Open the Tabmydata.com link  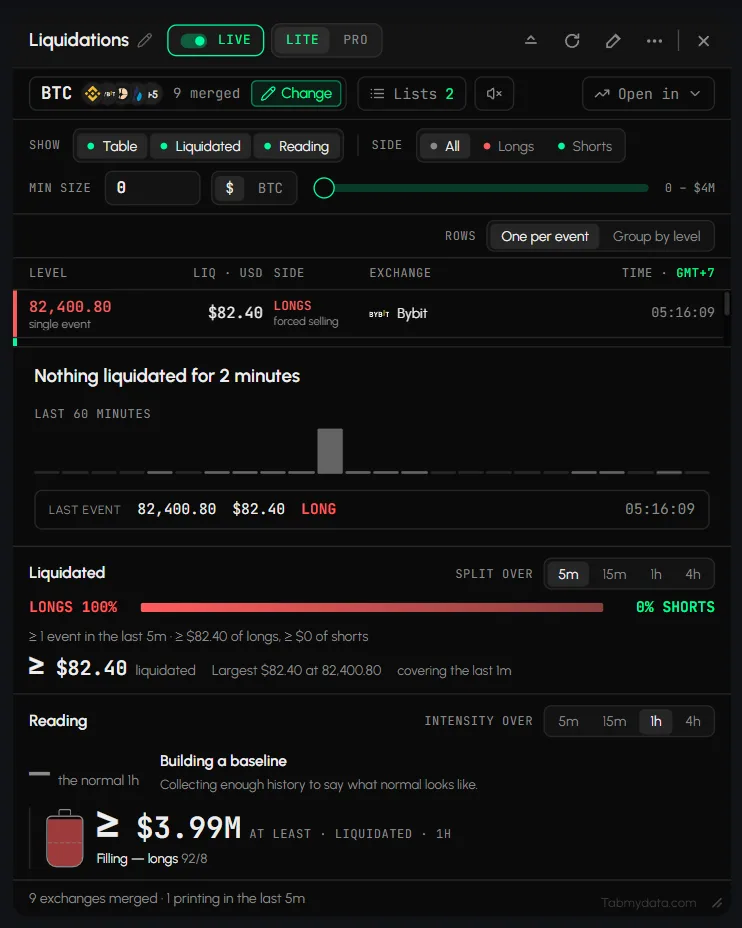click(x=649, y=903)
